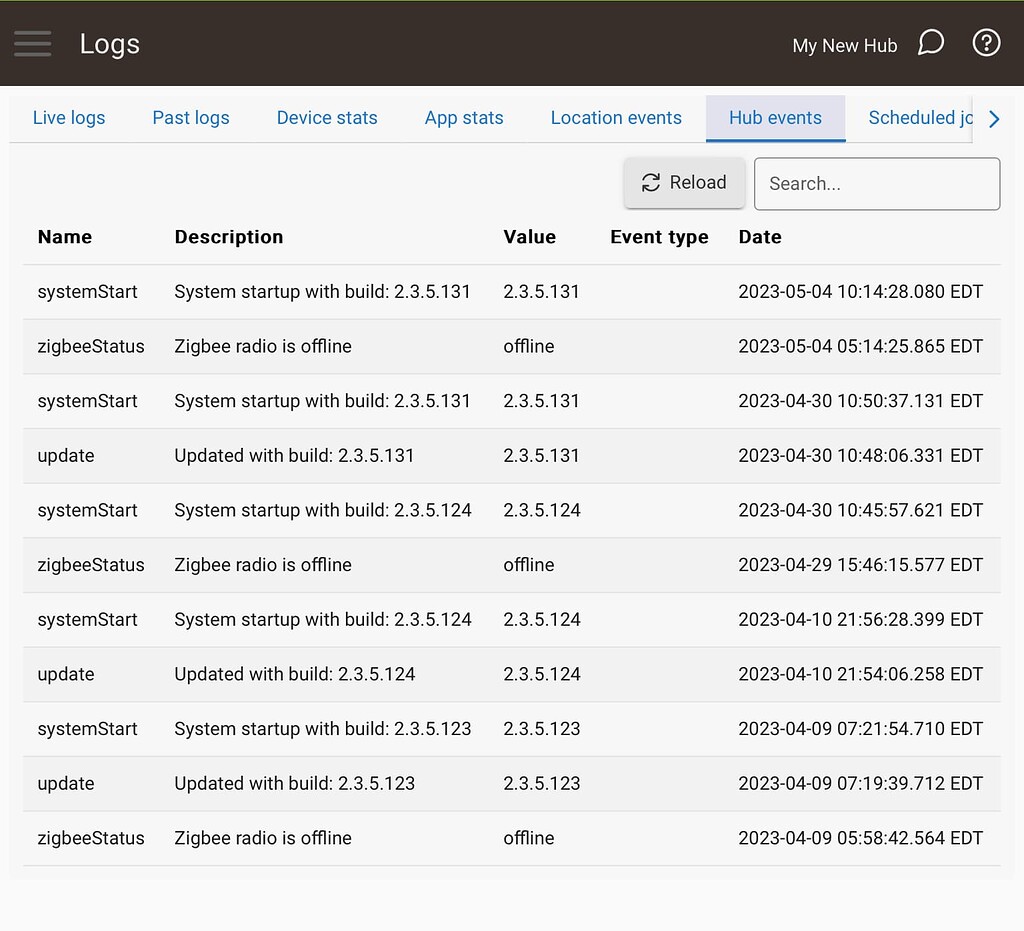
Task: Click date 2023-04-09 07:19:39.712 EDT
Action: pos(860,784)
